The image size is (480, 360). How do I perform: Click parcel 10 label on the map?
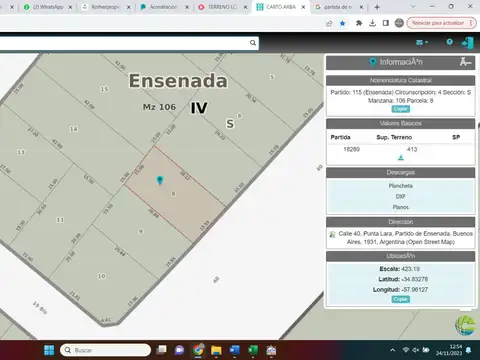[101, 276]
